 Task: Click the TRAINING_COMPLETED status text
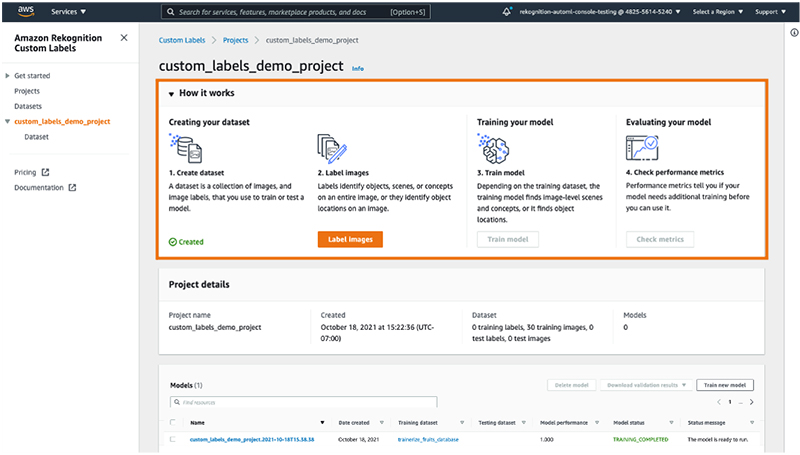[640, 439]
